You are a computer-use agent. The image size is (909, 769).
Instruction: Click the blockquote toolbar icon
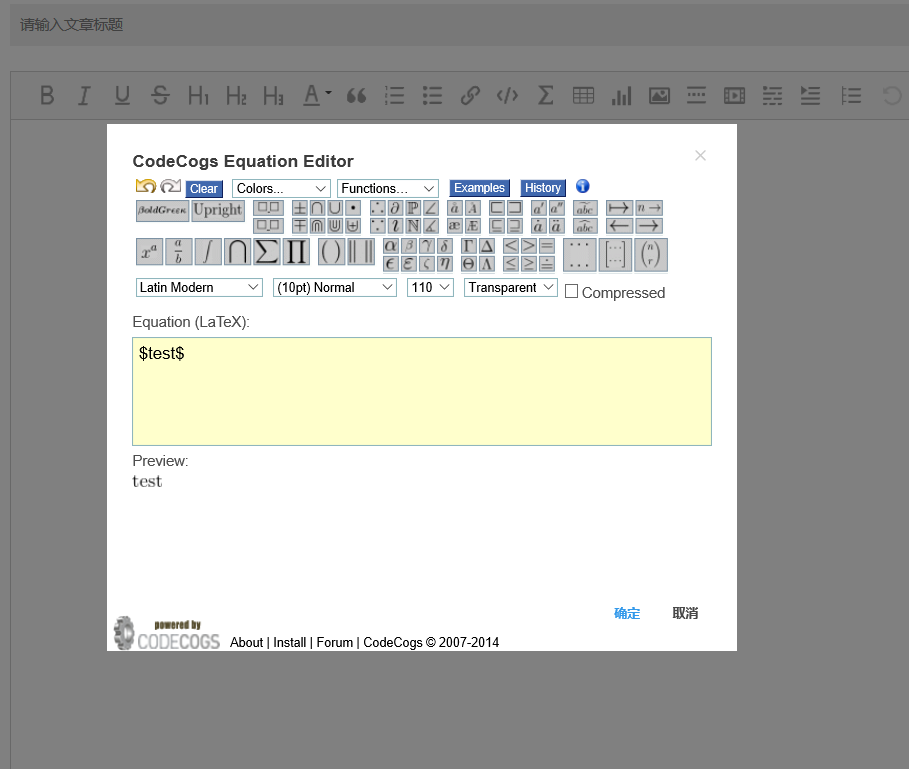356,96
